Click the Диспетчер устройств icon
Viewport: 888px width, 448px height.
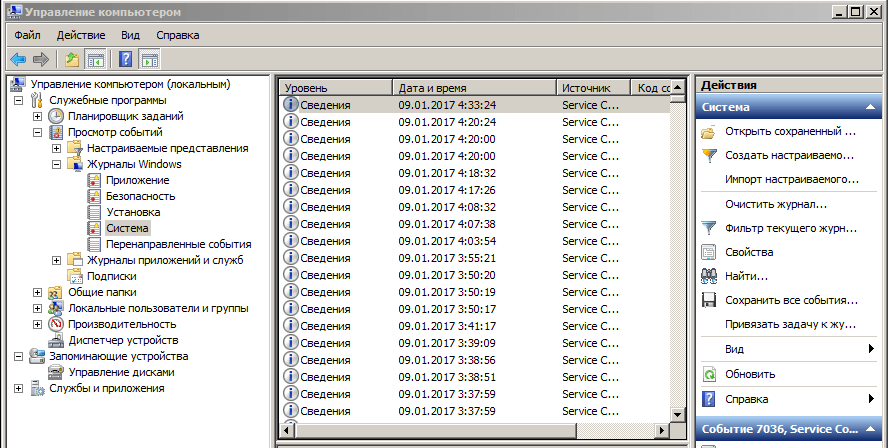click(x=56, y=340)
